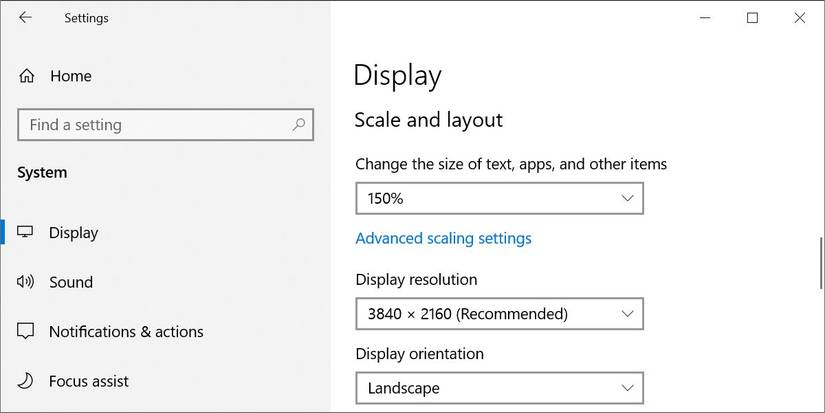
Task: Open the Landscape orientation dropdown
Action: click(x=498, y=388)
